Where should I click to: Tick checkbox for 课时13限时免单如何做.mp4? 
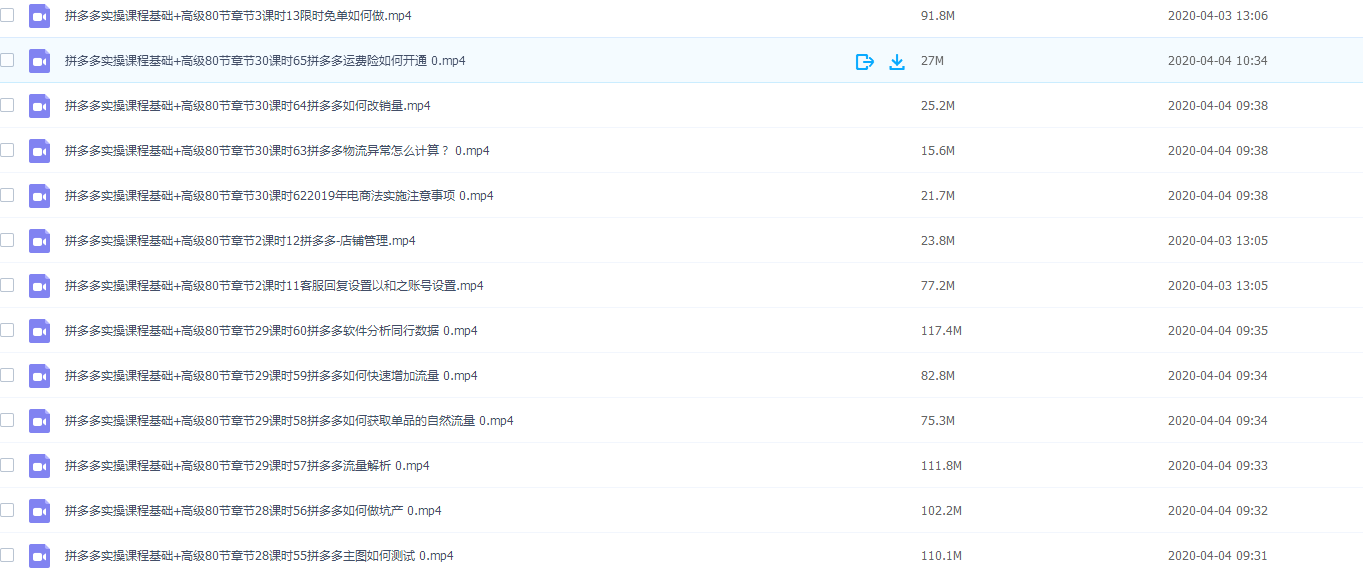tap(7, 15)
